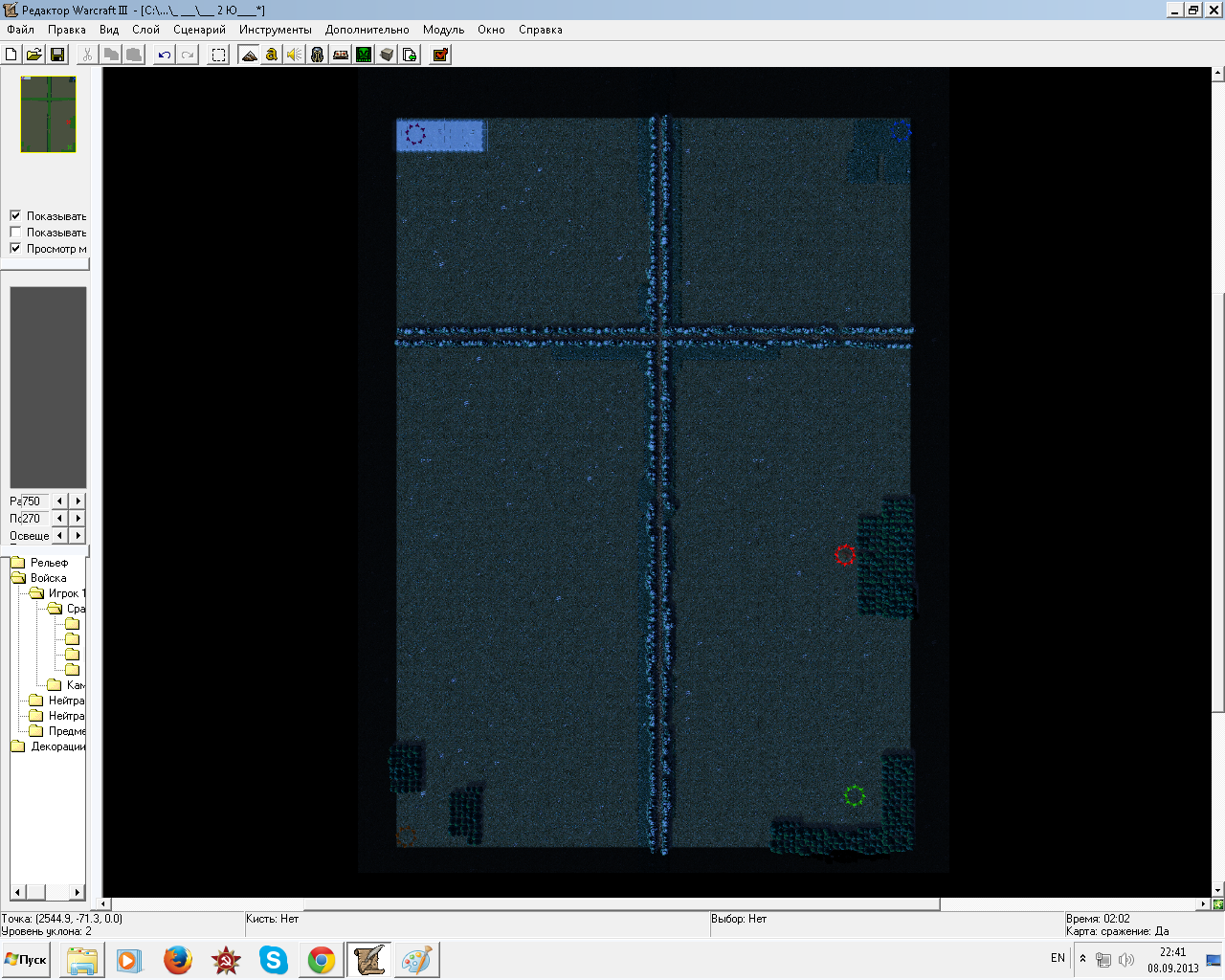Viewport: 1225px width, 980px height.
Task: Click the tree panel's scroll right arrow
Action: pos(78,892)
